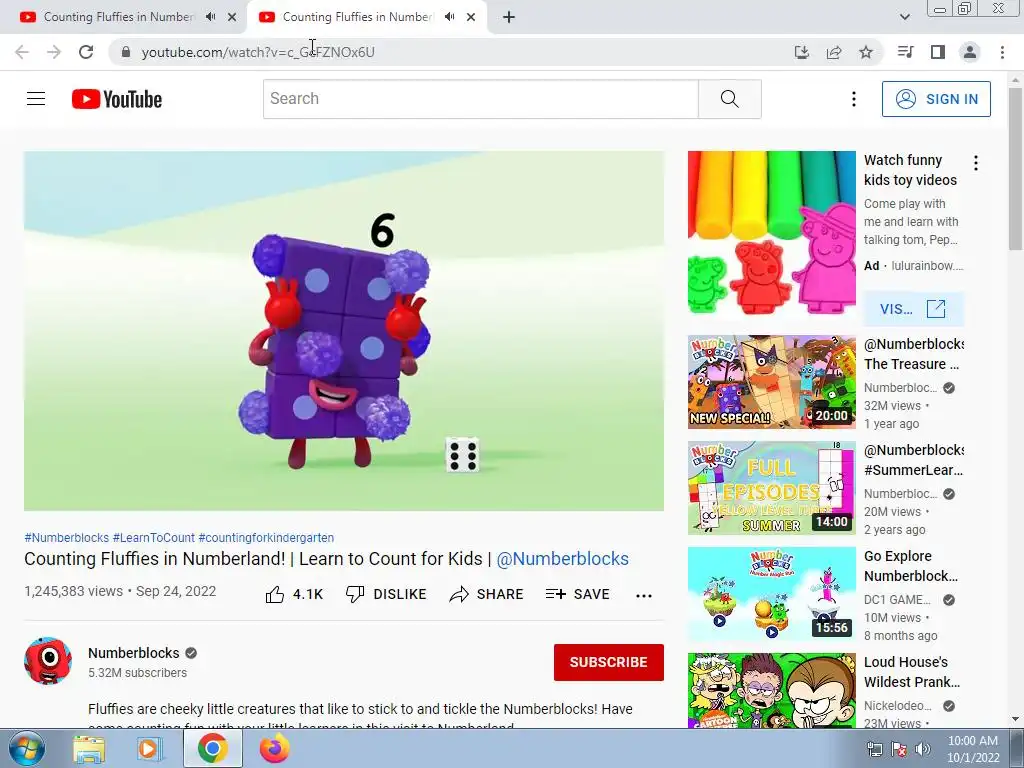This screenshot has height=768, width=1024.
Task: Open the ad's three-dot options menu
Action: [x=976, y=163]
